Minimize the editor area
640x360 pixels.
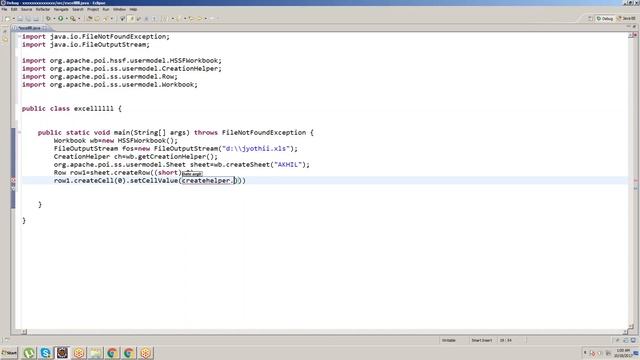pyautogui.click(x=629, y=27)
